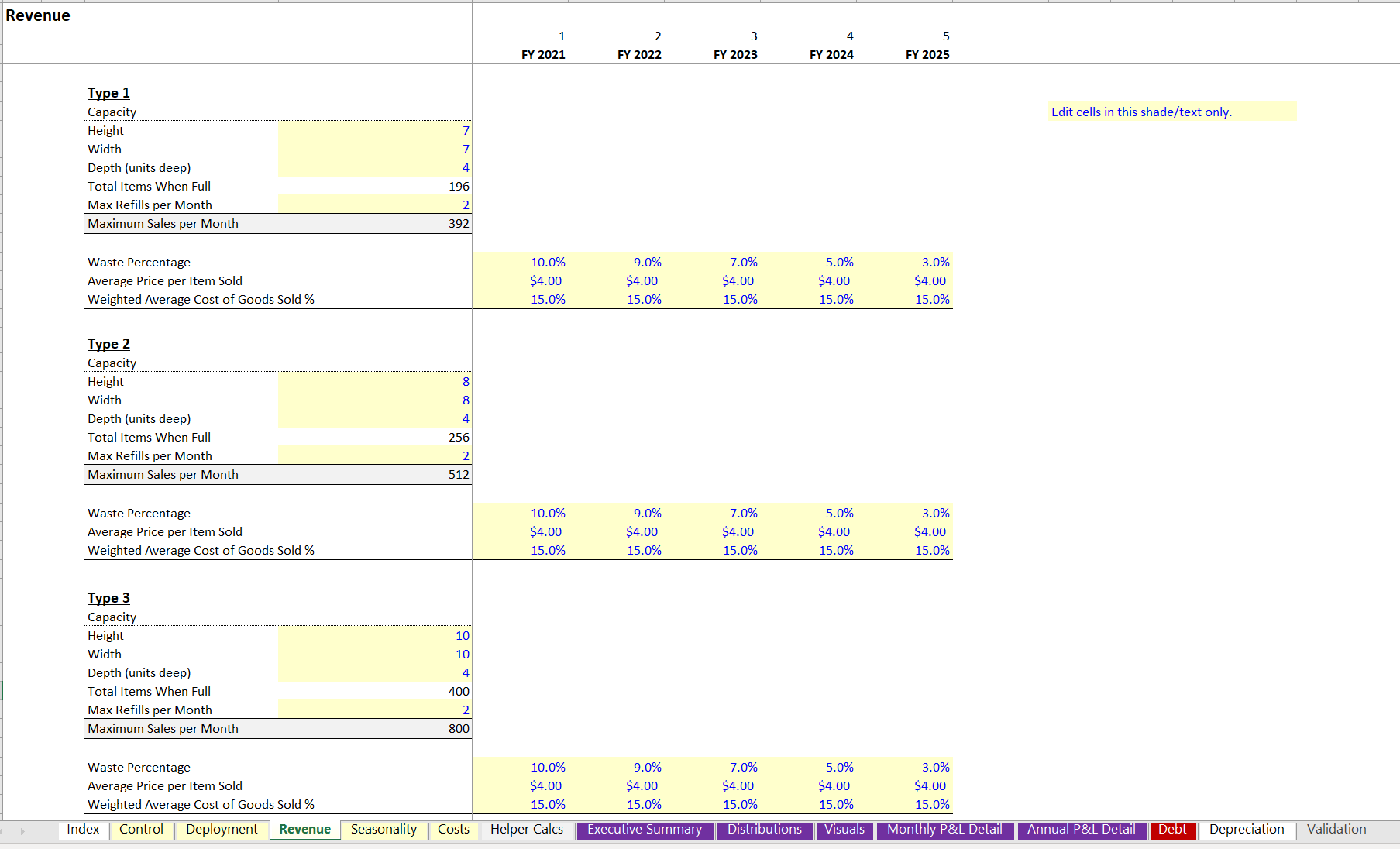View the Executive Summary tab
The height and width of the screenshot is (849, 1400).
(645, 830)
